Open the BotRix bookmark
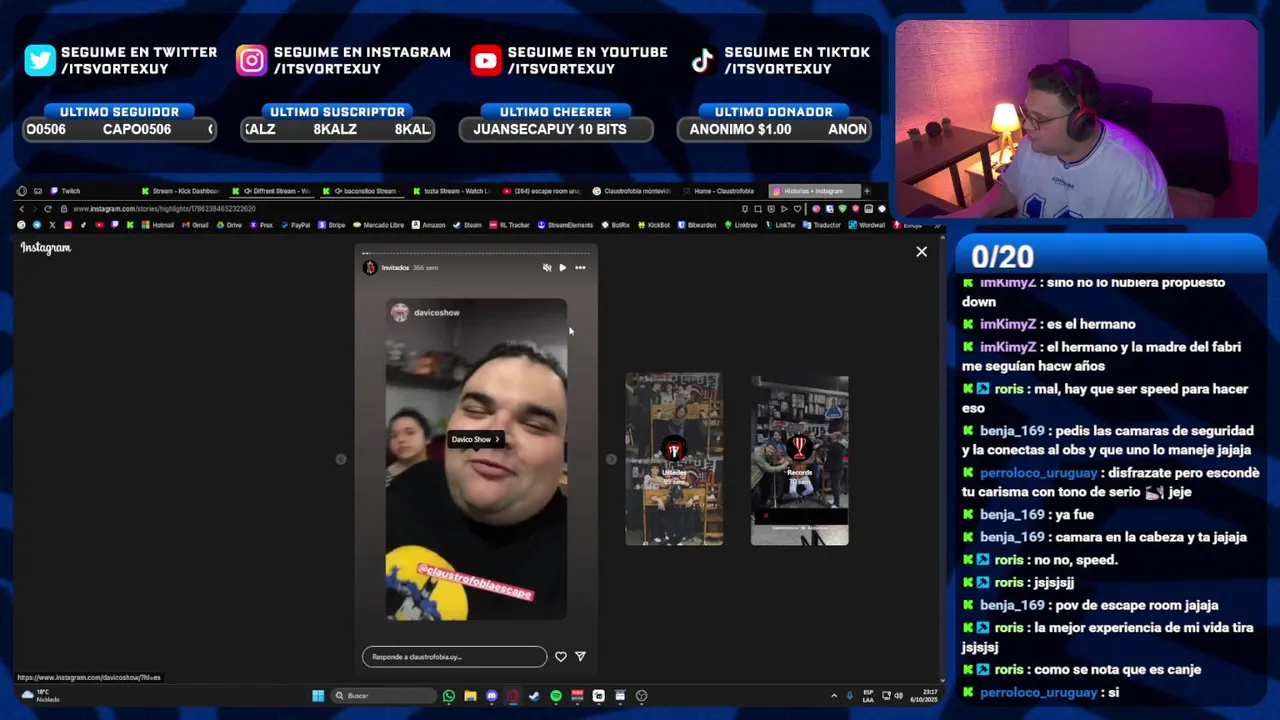 click(616, 225)
